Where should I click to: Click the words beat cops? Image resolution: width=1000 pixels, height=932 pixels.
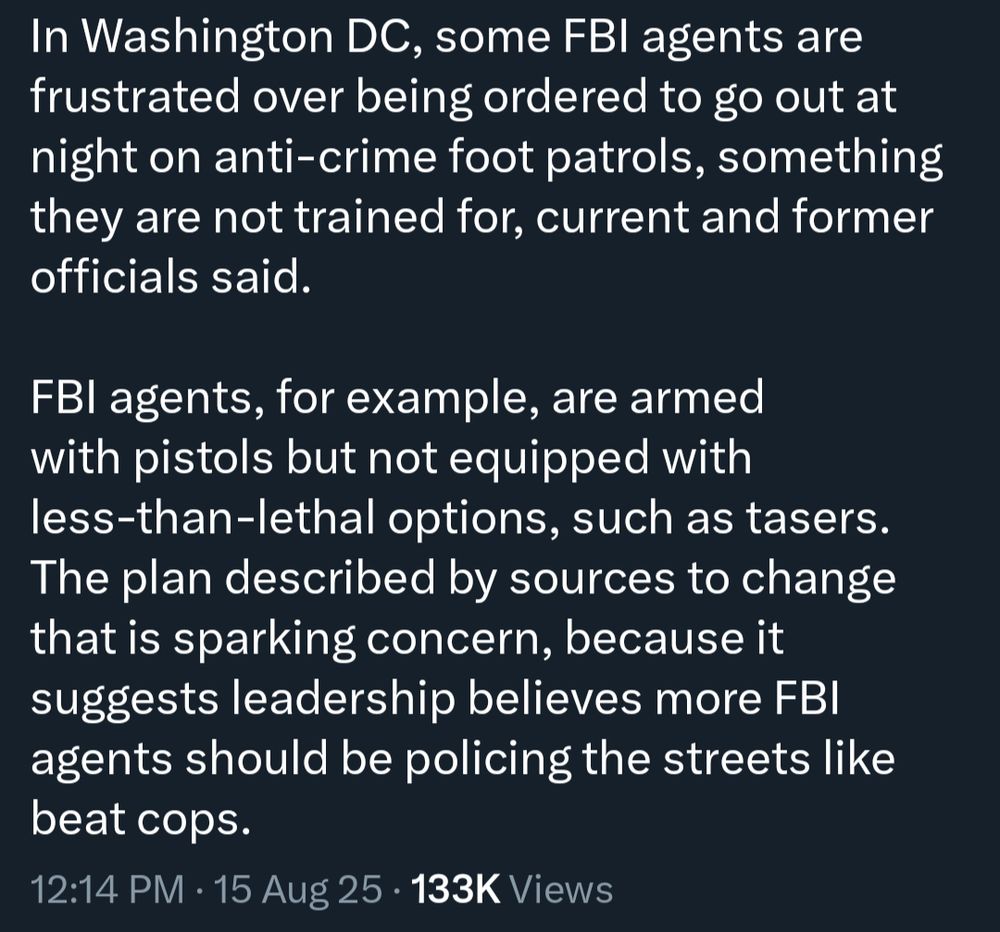click(140, 818)
